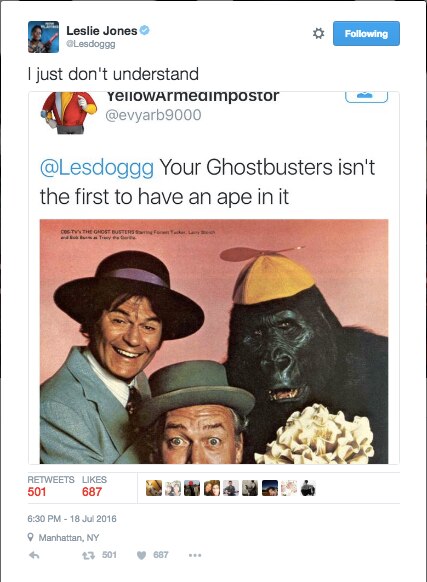
Task: Open the gear settings menu
Action: (318, 33)
